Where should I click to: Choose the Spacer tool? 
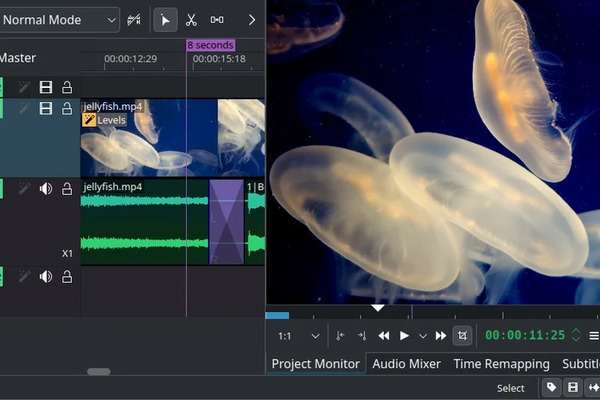point(217,20)
